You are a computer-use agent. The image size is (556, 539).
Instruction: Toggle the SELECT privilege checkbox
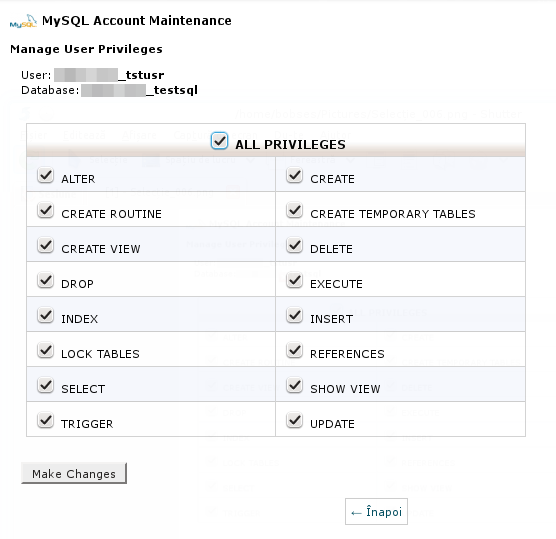46,385
